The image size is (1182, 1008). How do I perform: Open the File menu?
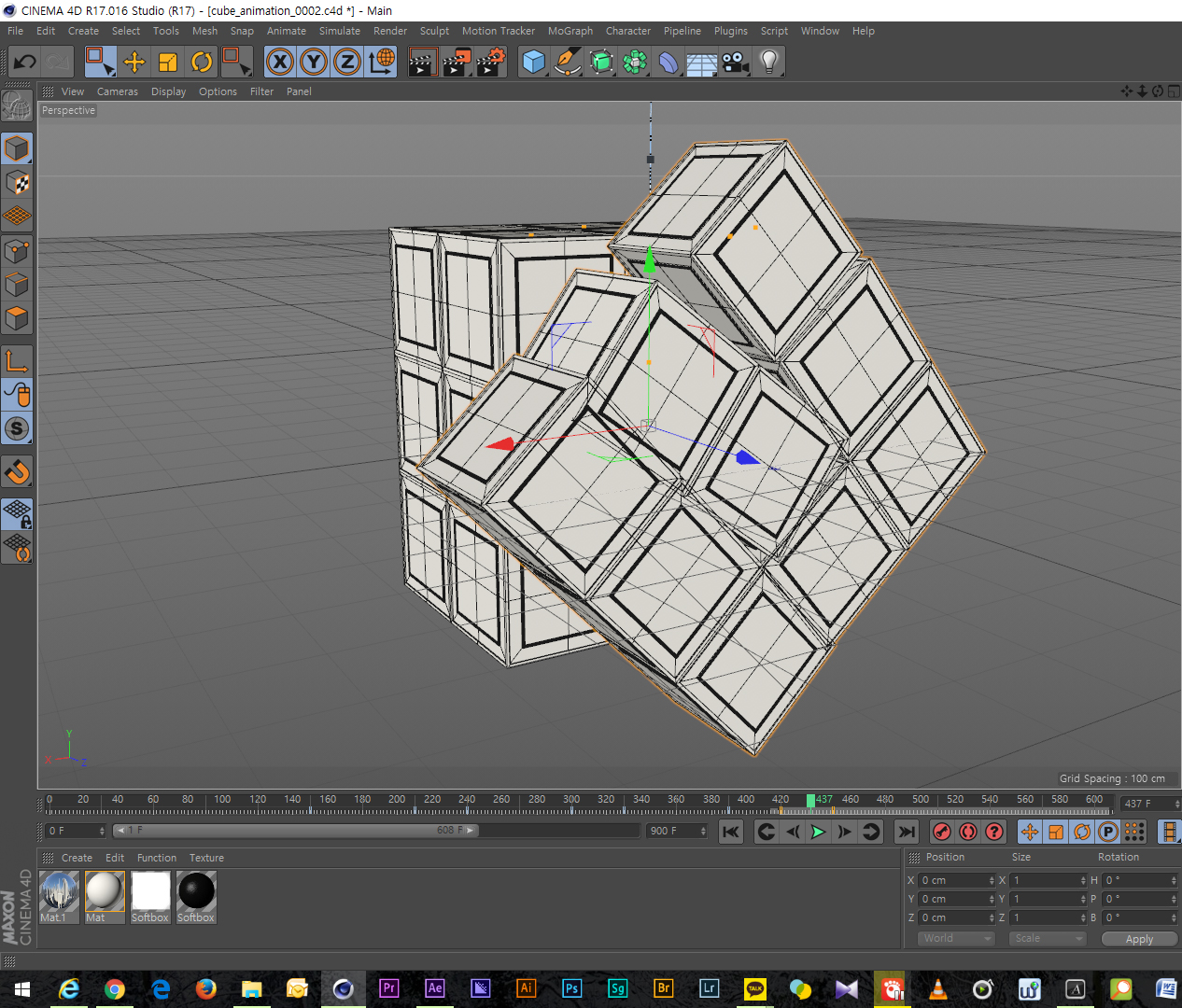16,31
